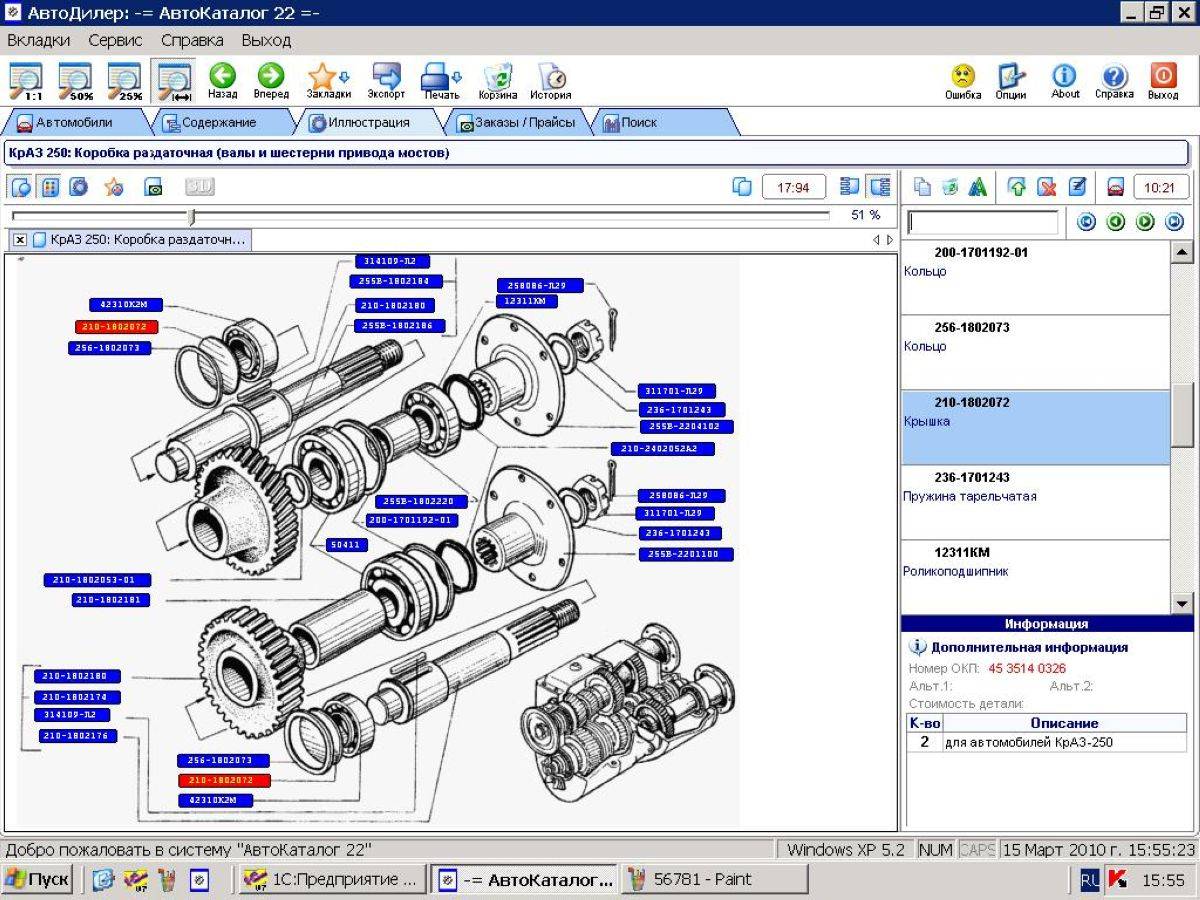Select the 236-1701243 Пружина тарельчатая item
The width and height of the screenshot is (1200, 900).
pos(1035,502)
